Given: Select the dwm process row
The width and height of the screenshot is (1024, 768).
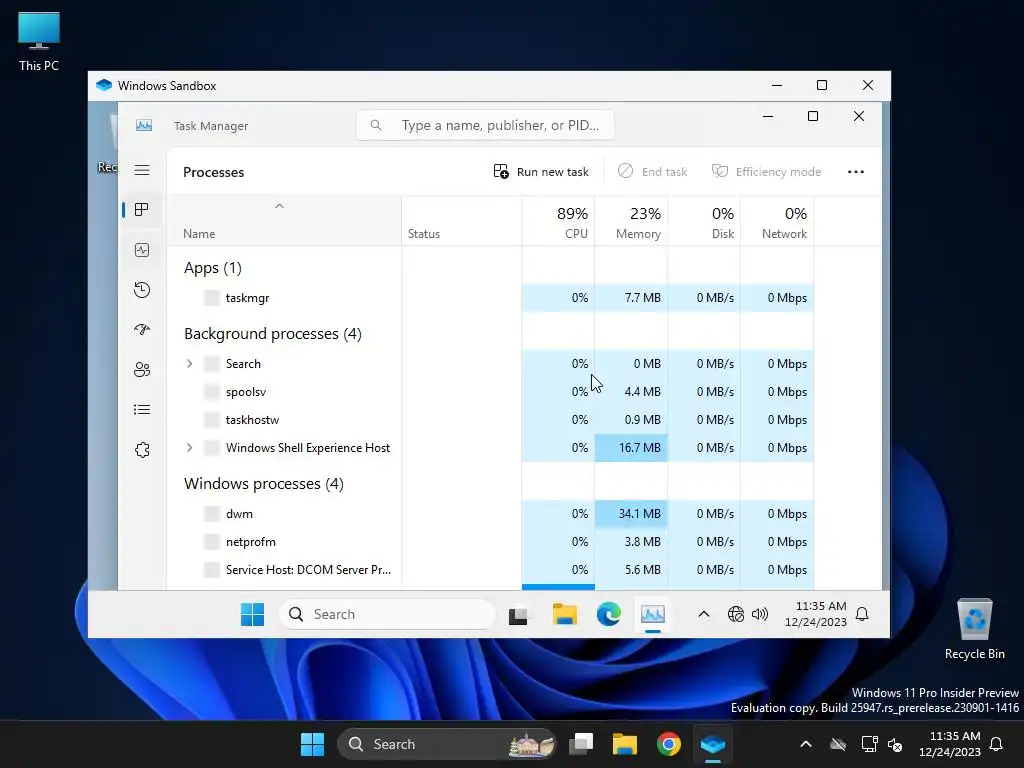Looking at the screenshot, I should tap(490, 514).
